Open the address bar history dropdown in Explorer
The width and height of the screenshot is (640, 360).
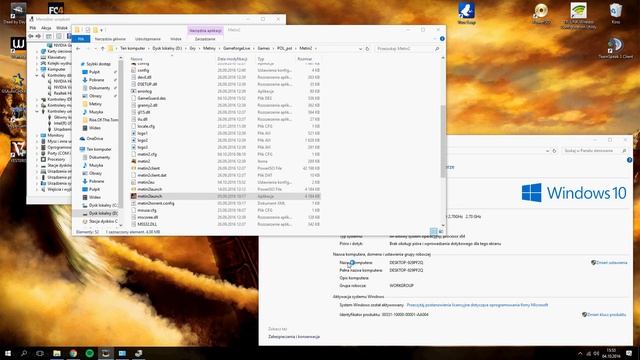(x=360, y=49)
